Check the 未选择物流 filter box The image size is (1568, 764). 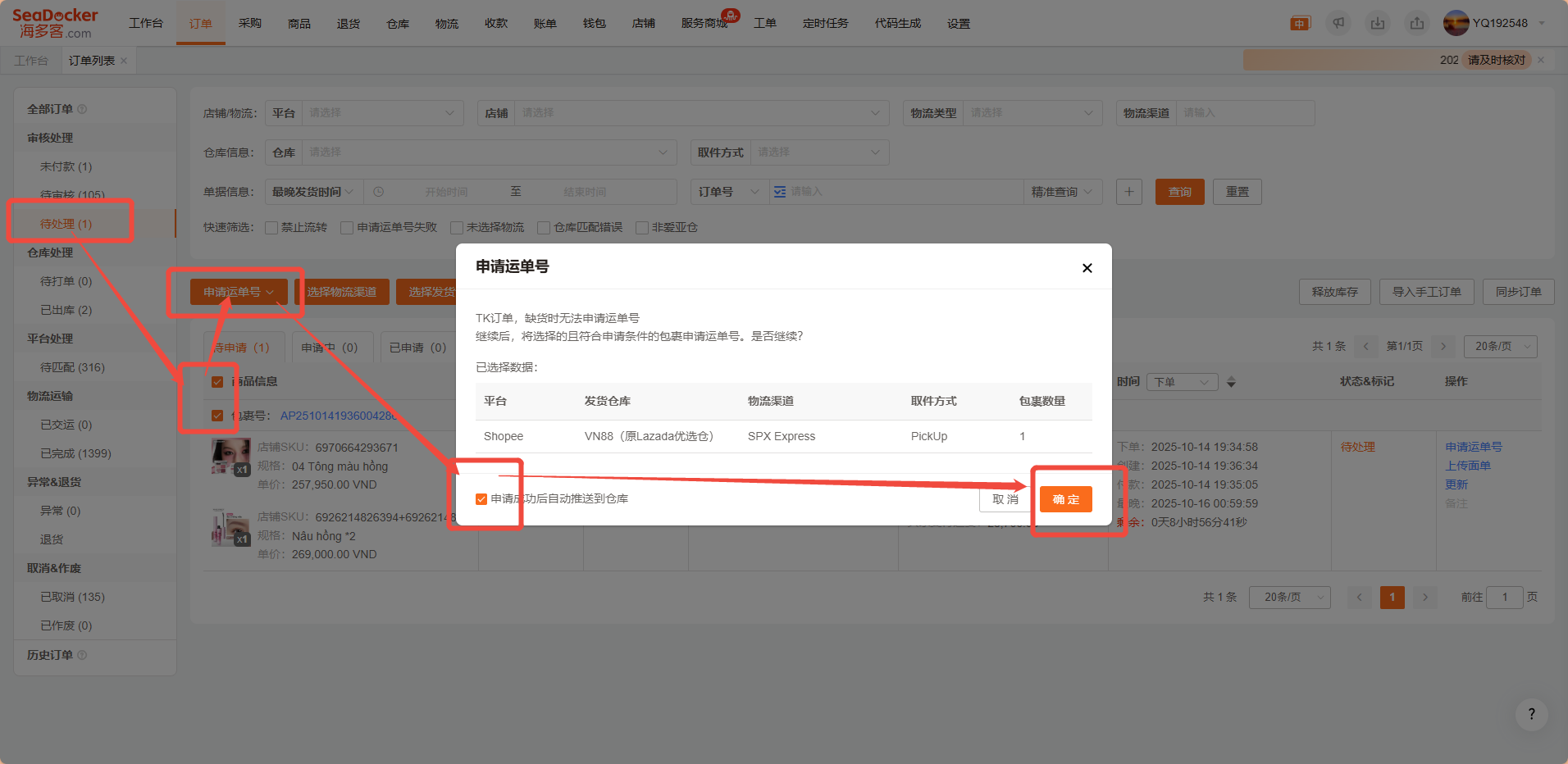[x=457, y=228]
